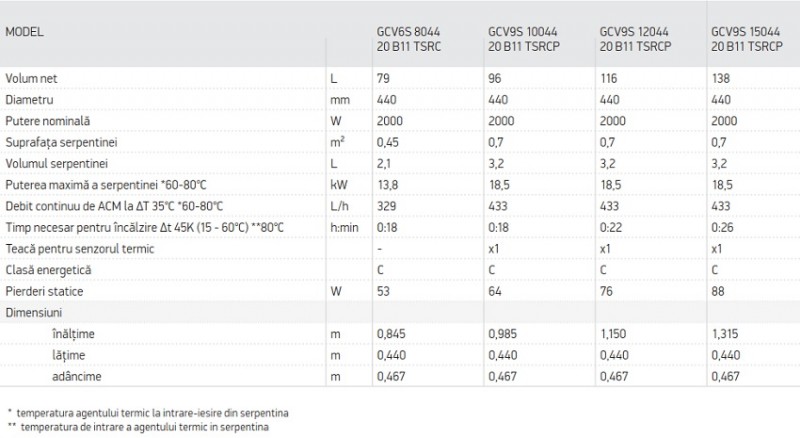Click the Volum net row label
800x438 pixels.
tap(36, 77)
